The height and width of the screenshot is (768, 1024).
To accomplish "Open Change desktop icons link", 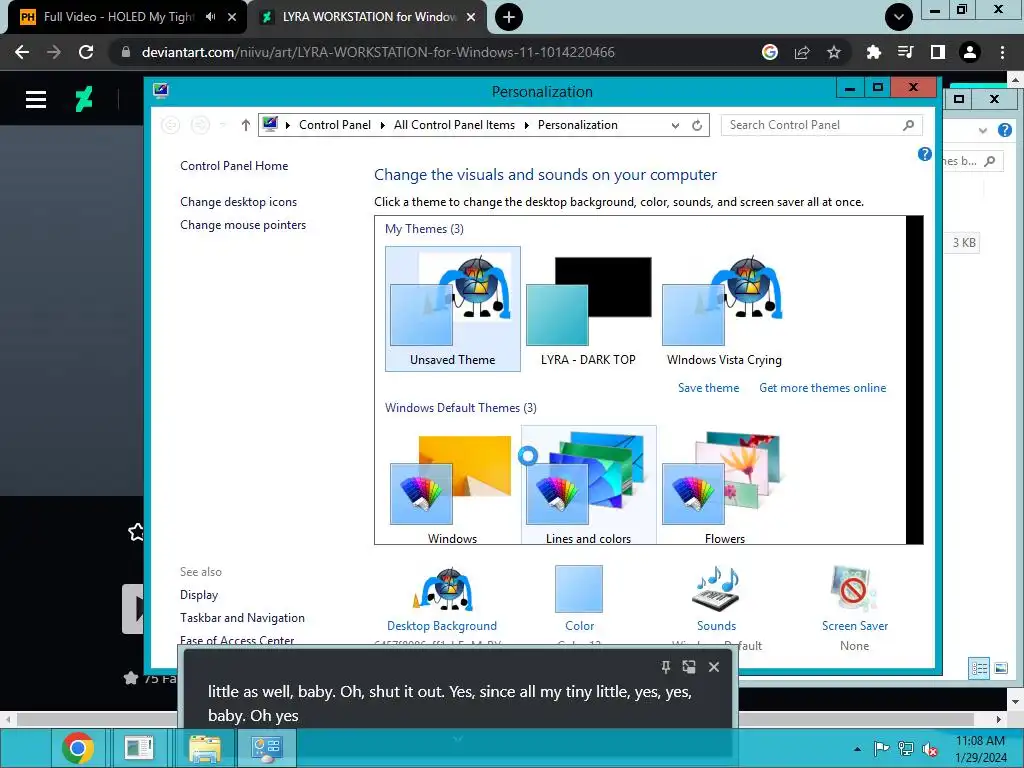I will 238,202.
